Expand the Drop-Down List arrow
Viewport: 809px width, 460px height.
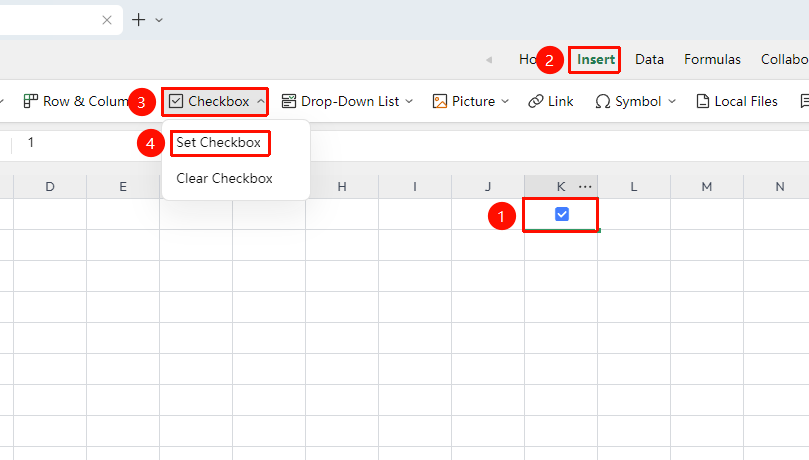409,102
